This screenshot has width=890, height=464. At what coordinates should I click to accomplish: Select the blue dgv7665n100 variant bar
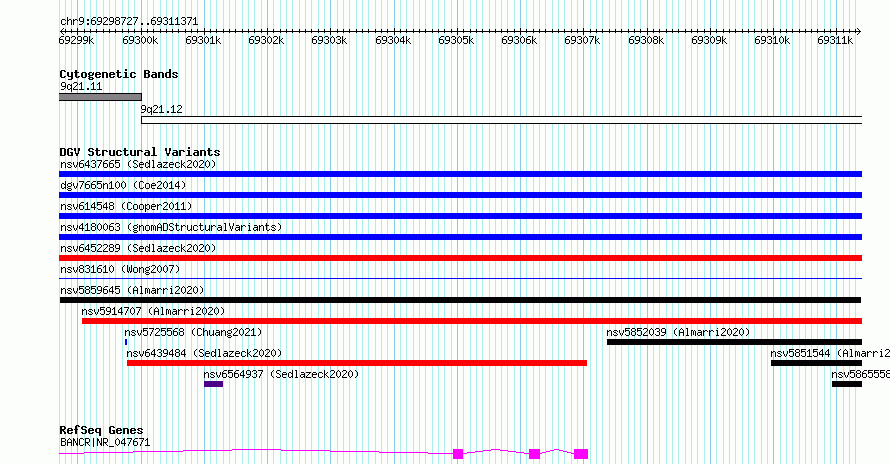(x=460, y=195)
